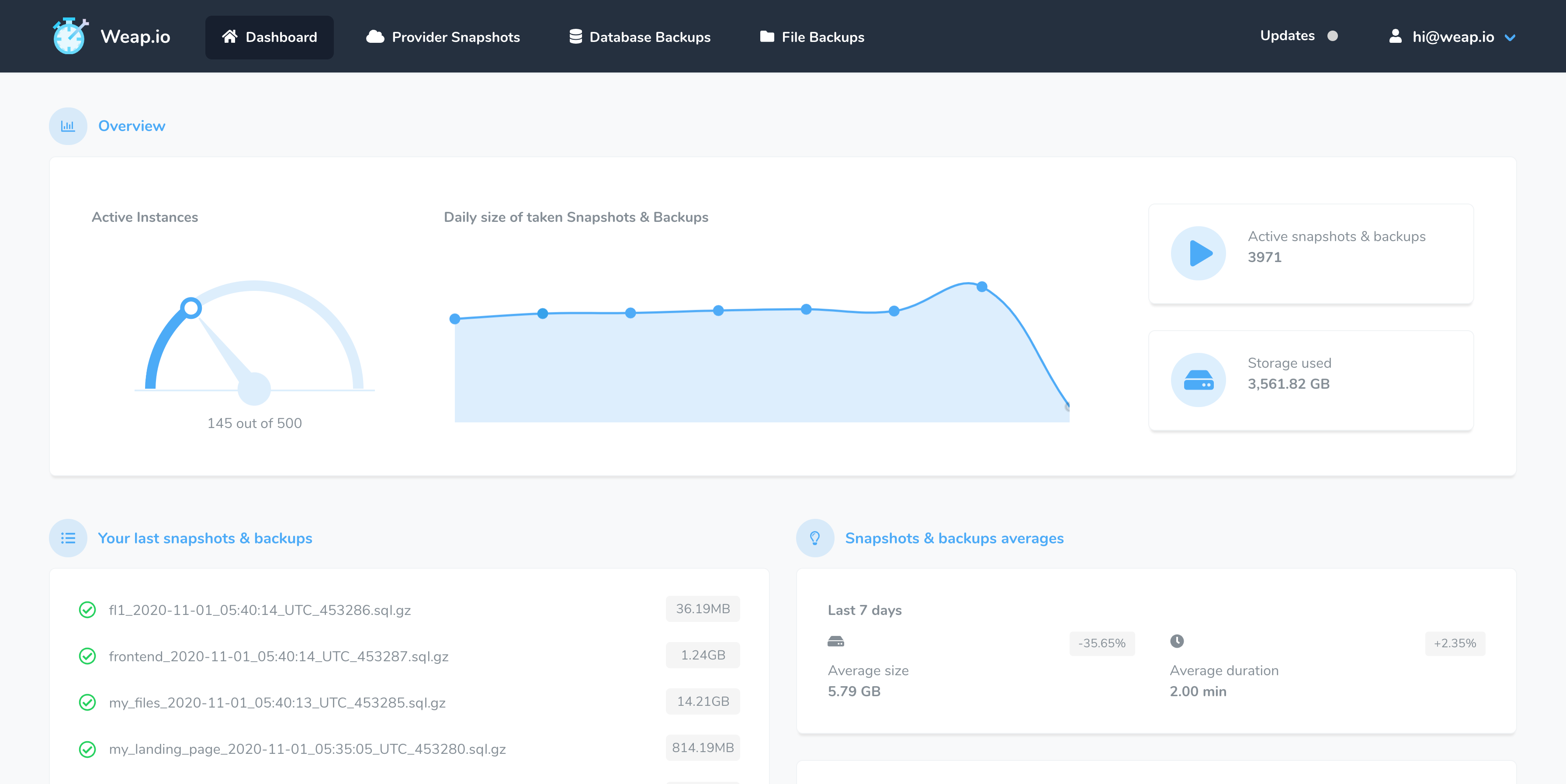Click the second data point on chart

pyautogui.click(x=543, y=314)
